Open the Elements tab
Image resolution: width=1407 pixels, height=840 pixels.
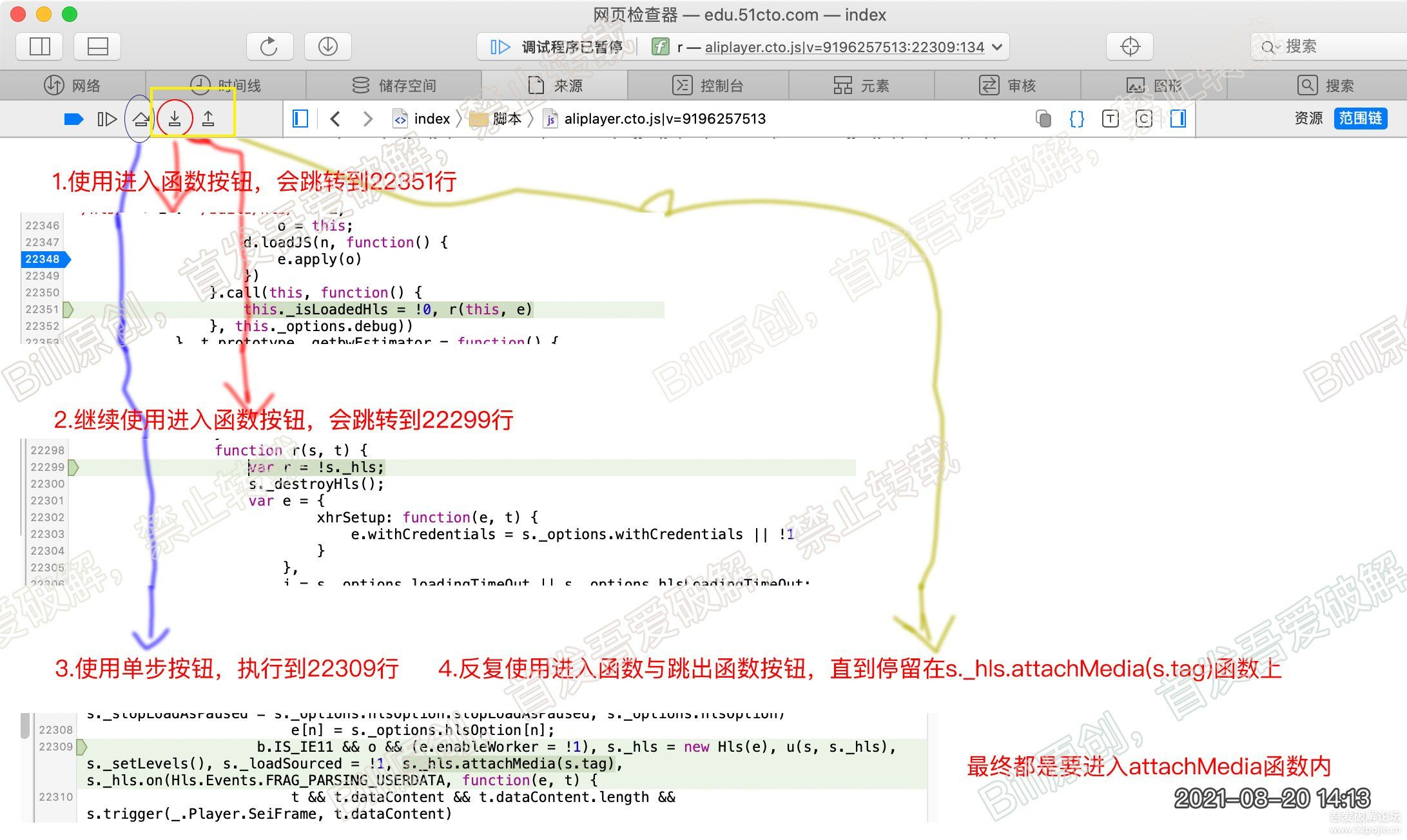click(861, 85)
